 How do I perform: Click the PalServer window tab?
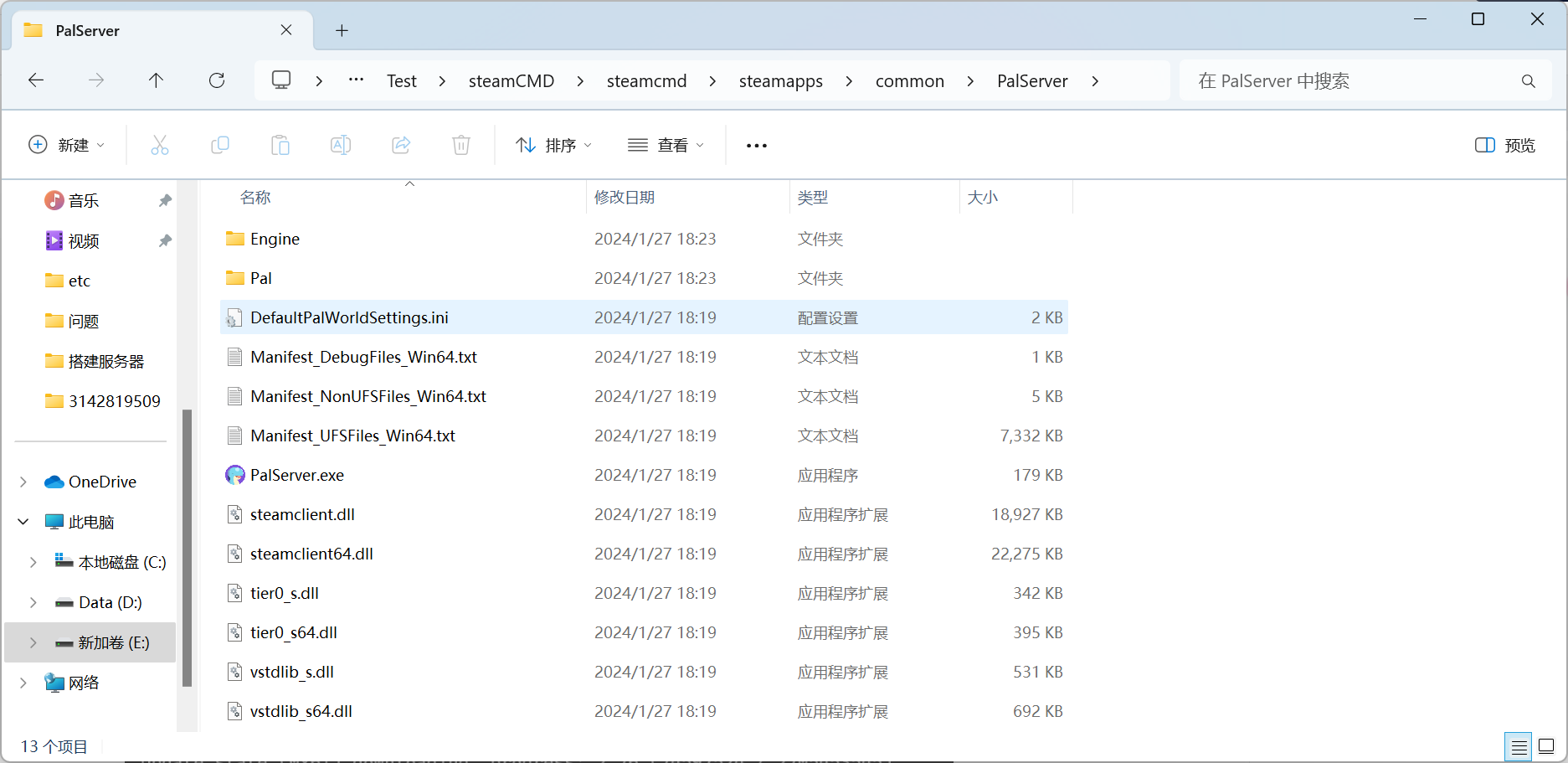point(163,30)
